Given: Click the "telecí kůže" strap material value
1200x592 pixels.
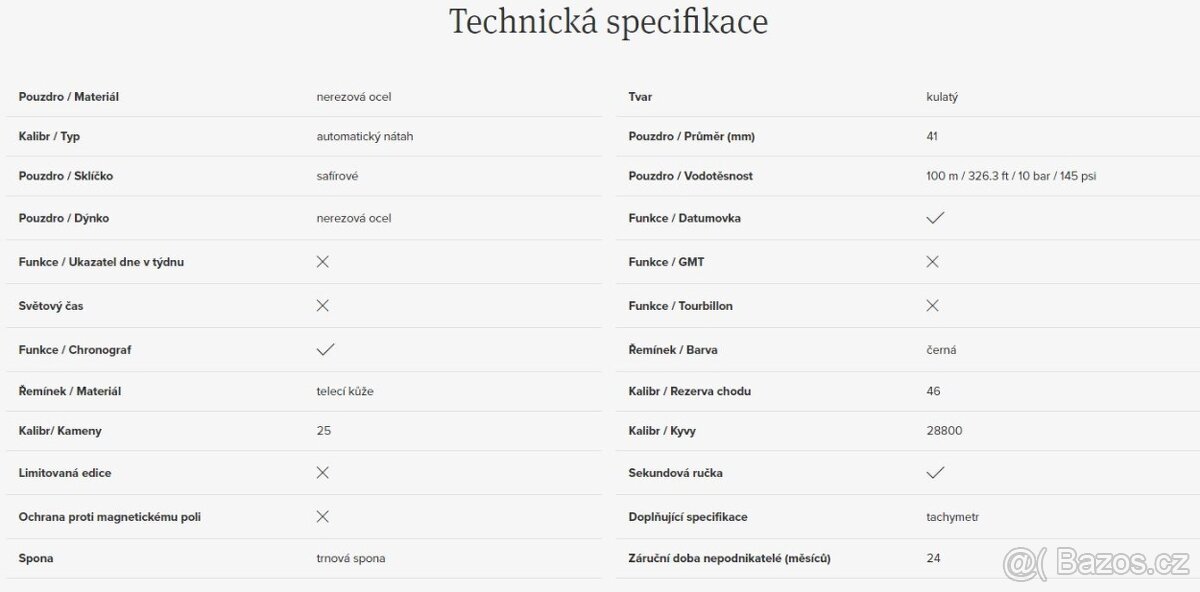Looking at the screenshot, I should tap(345, 391).
